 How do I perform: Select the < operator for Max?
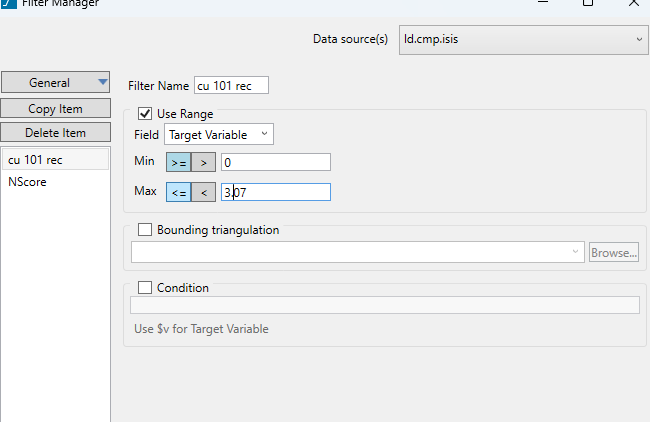click(x=204, y=192)
